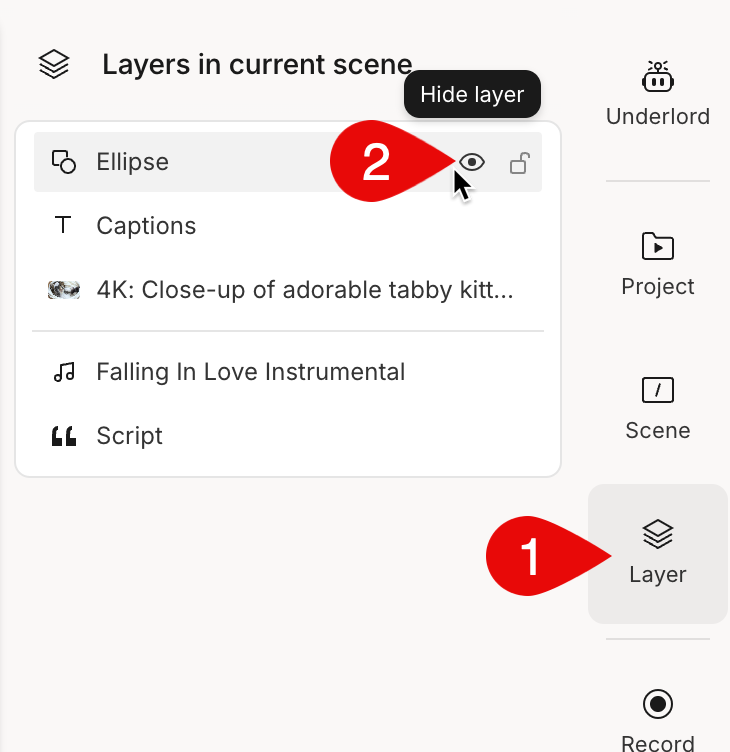
Task: Open the Underlord robot icon
Action: [x=658, y=77]
